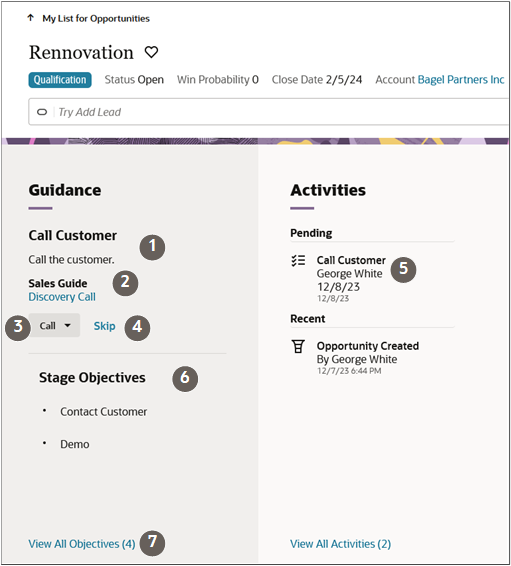Click the Opportunity Created activity icon
Viewport: 511px width, 566px height.
[298, 346]
